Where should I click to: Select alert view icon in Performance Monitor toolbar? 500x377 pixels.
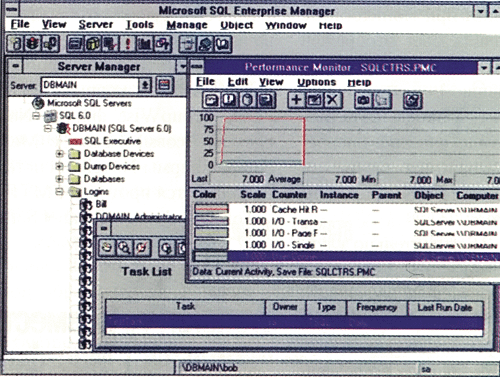point(229,100)
